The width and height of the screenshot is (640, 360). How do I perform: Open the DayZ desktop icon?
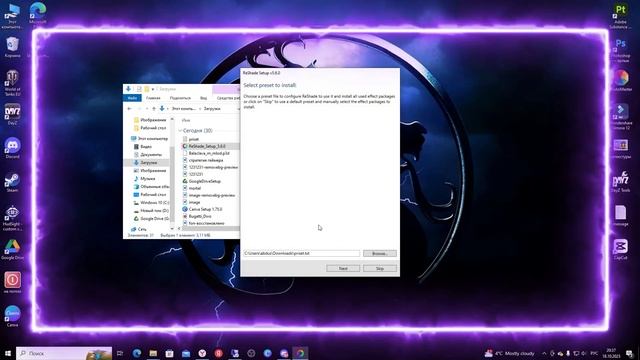(12, 114)
